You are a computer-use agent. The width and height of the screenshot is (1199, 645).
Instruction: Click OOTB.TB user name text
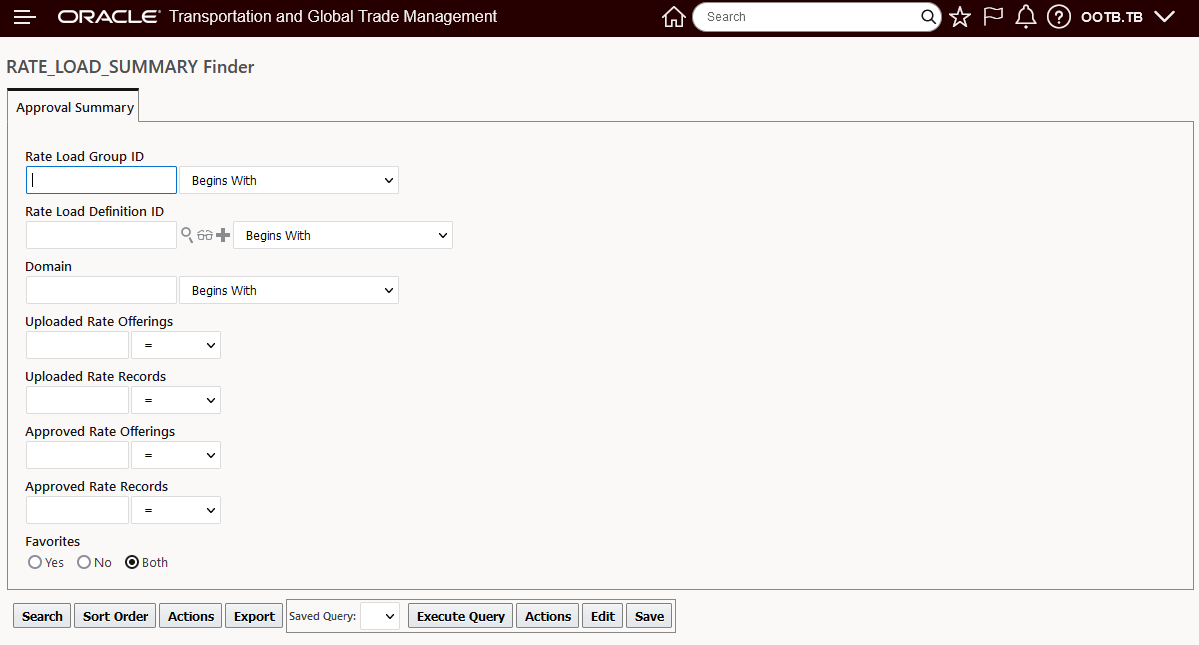(1111, 17)
